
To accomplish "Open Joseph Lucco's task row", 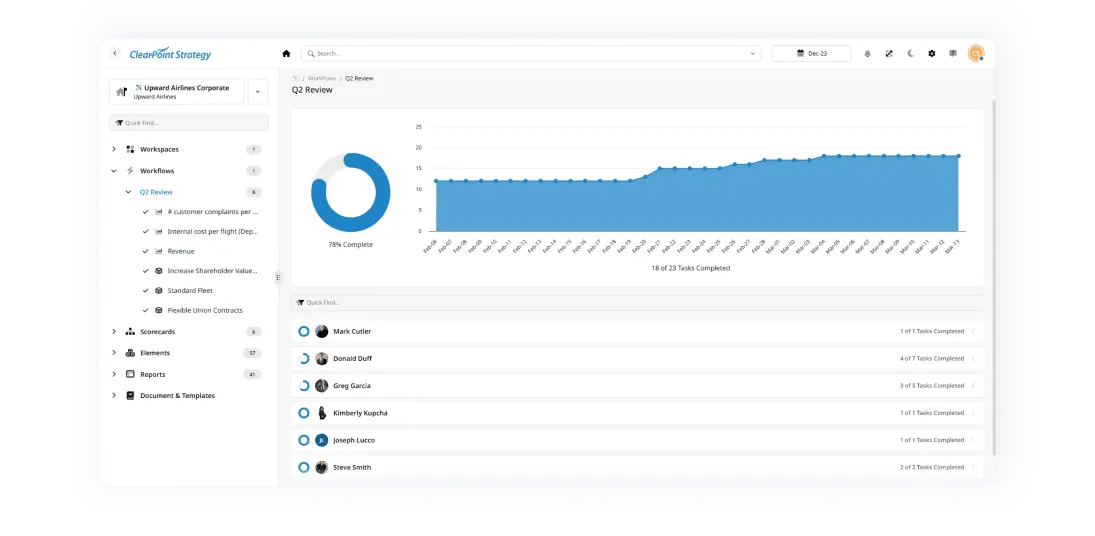I will click(x=637, y=440).
